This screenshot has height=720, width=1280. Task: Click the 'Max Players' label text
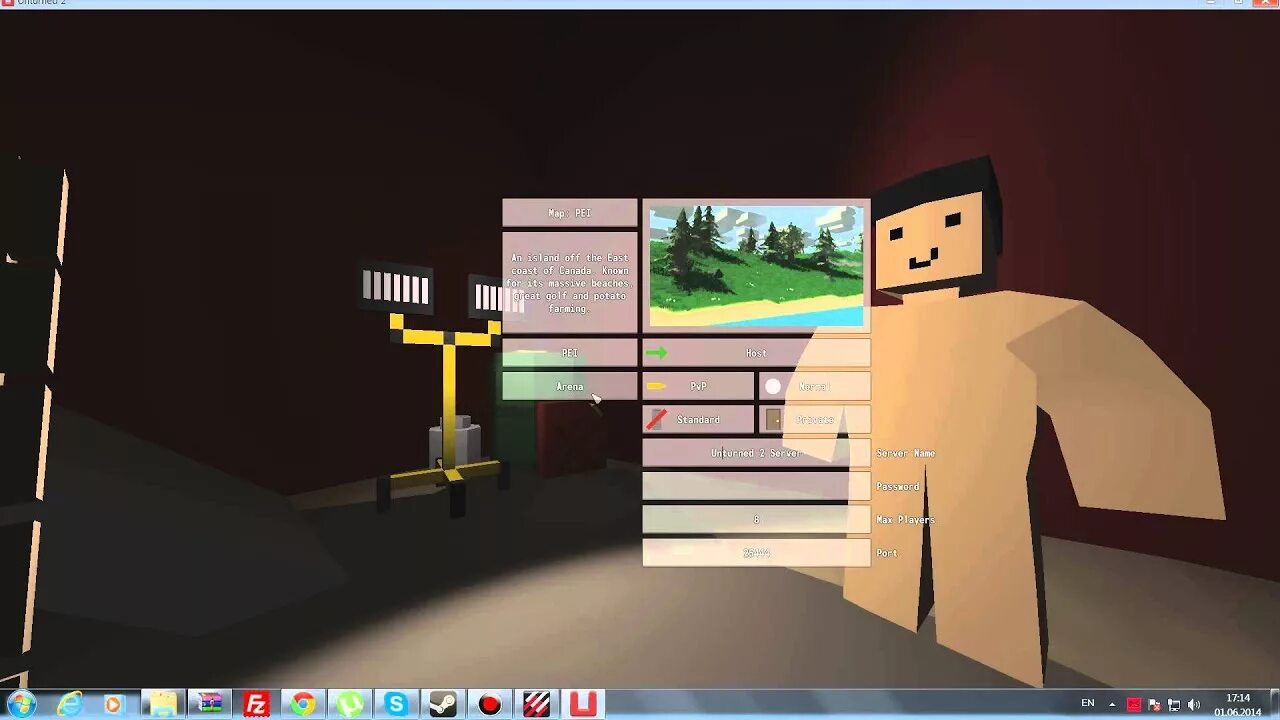pyautogui.click(x=905, y=520)
